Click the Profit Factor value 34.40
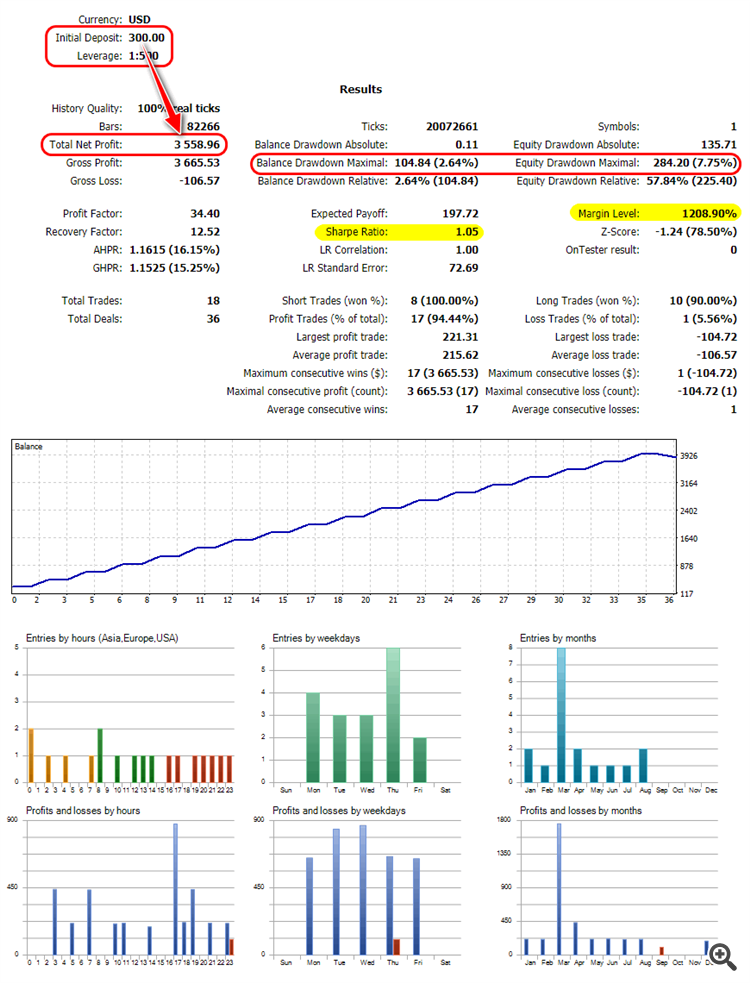 [x=205, y=214]
